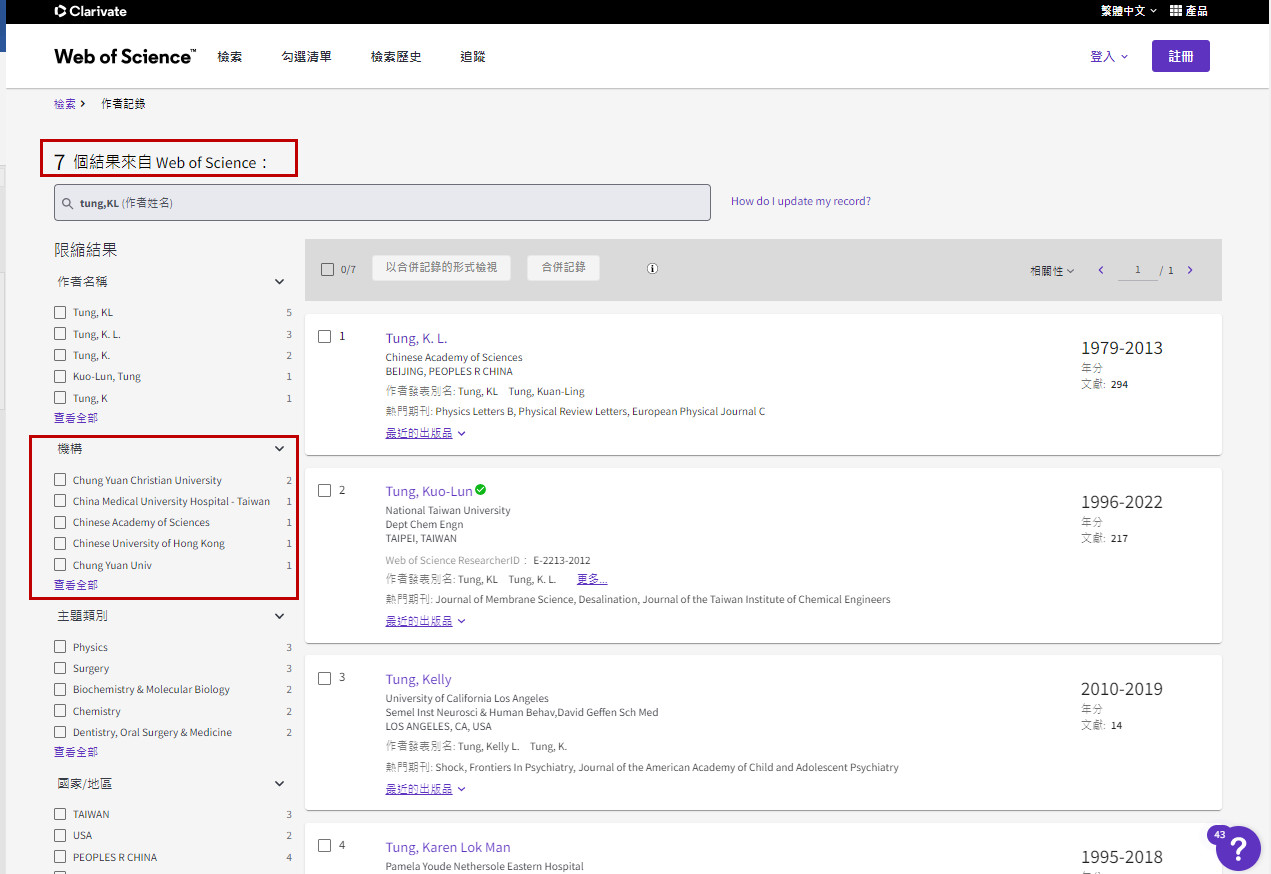Click the verified badge next to Tung, Kuo-Lun
The height and width of the screenshot is (874, 1271).
point(481,490)
